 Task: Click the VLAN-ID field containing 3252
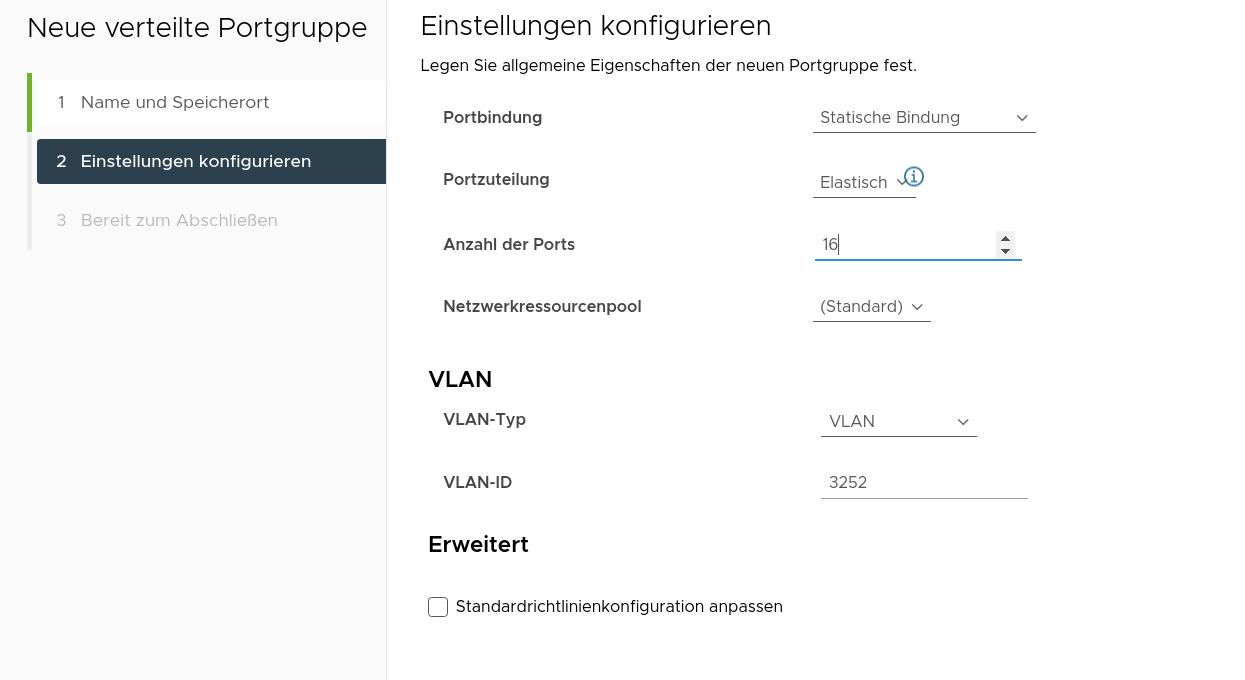[923, 483]
